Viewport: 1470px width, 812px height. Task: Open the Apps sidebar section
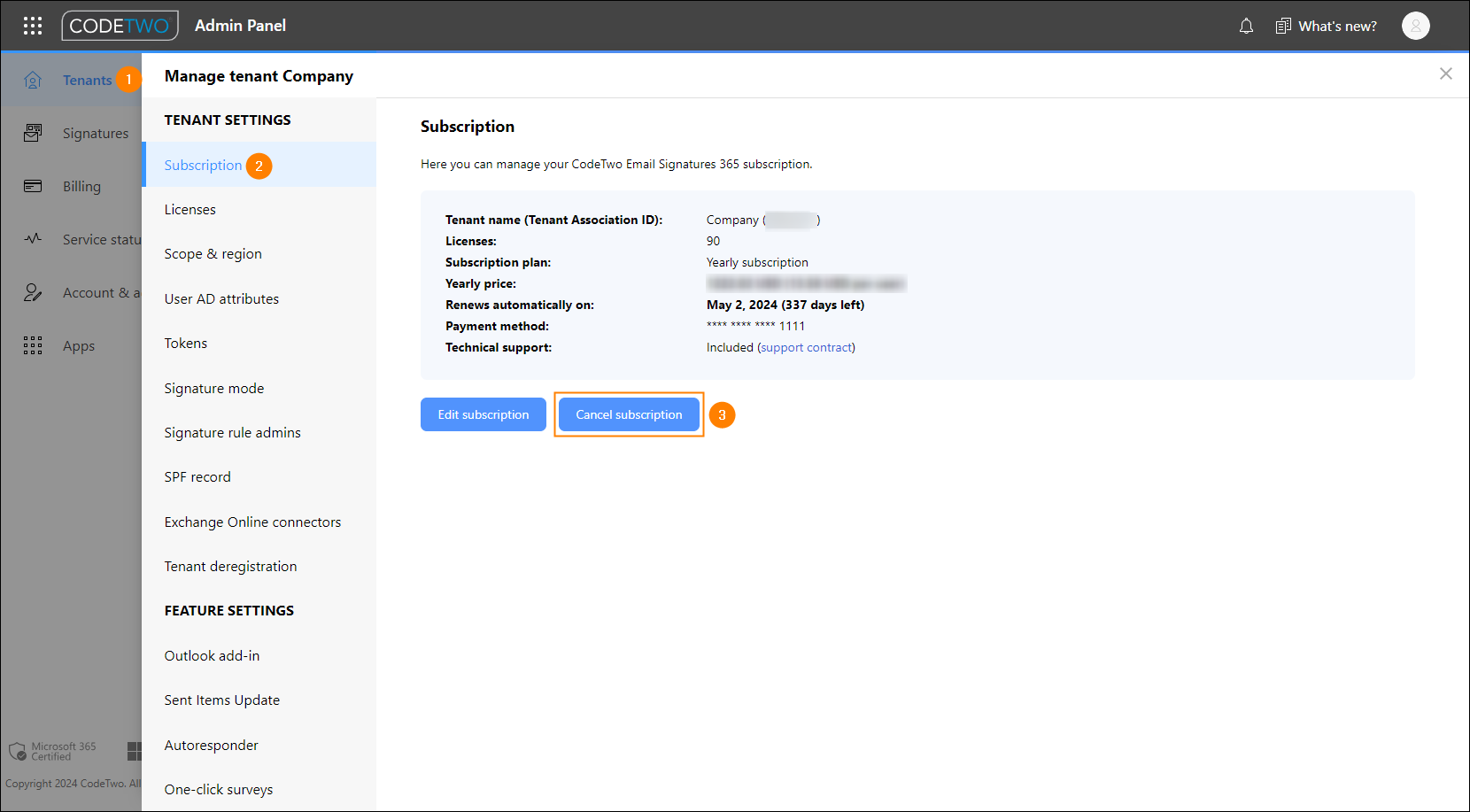pos(78,345)
